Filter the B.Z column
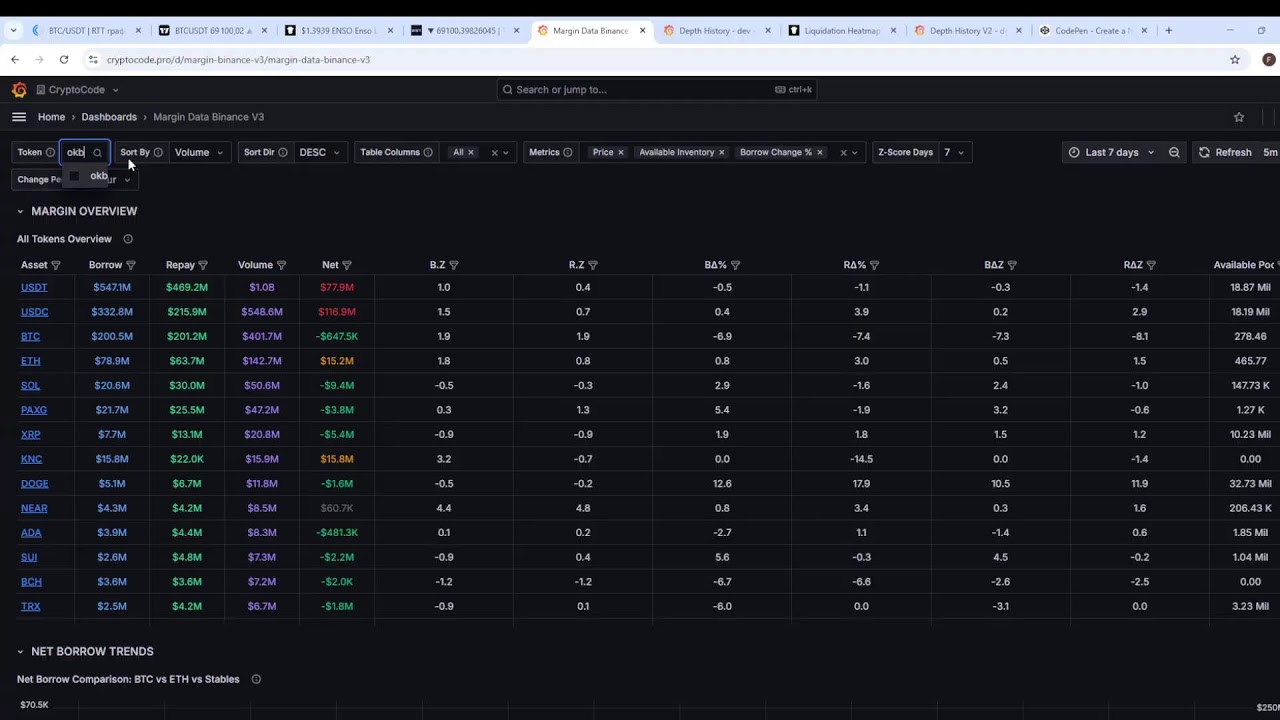This screenshot has height=720, width=1280. 454,265
